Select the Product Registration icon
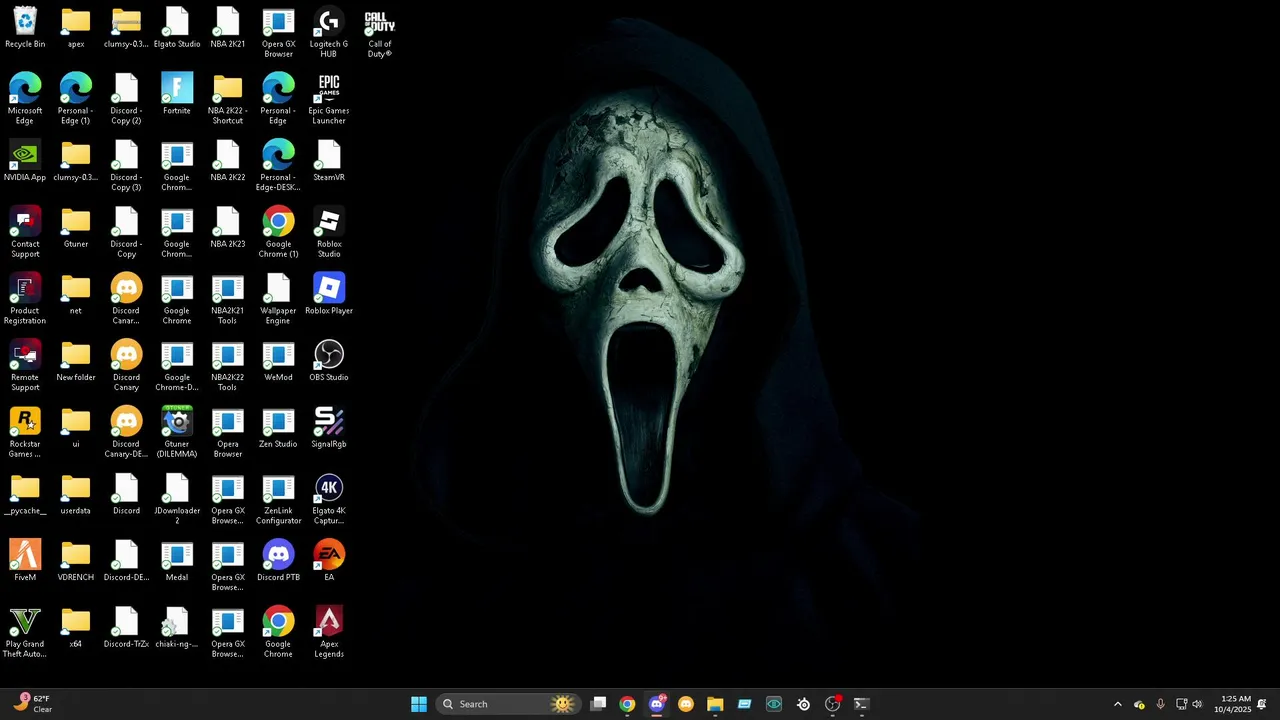Screen dimensions: 1280x720 (25, 299)
